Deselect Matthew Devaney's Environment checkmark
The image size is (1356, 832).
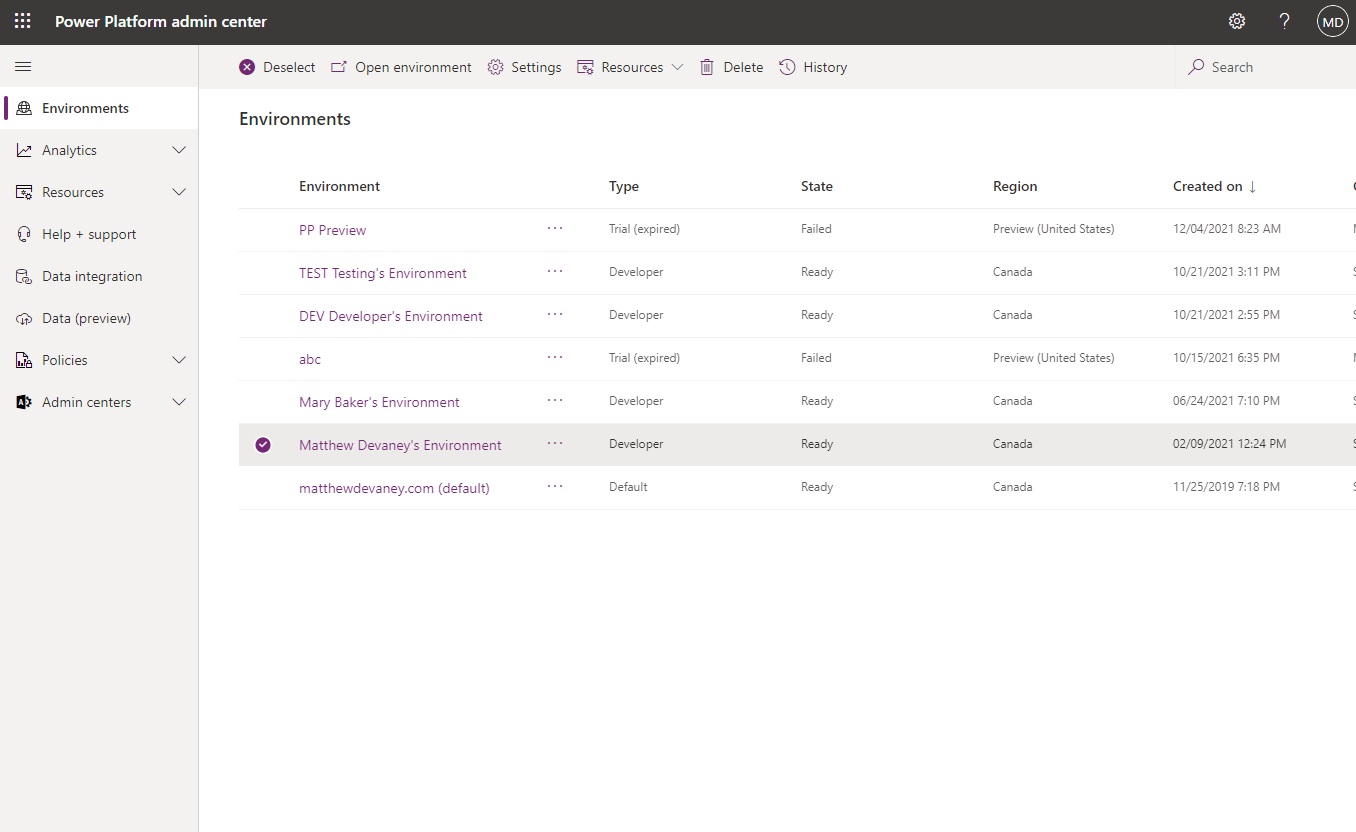(263, 444)
